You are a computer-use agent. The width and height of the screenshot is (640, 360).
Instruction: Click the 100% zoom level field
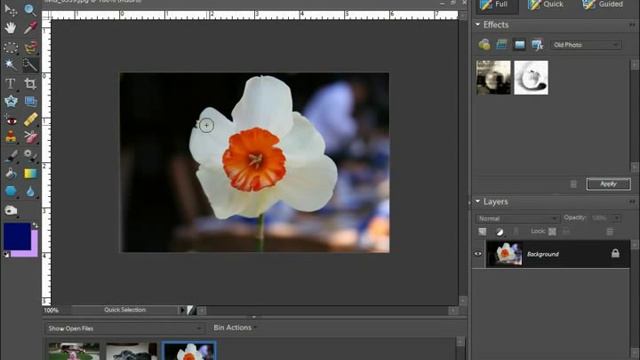[x=52, y=310]
